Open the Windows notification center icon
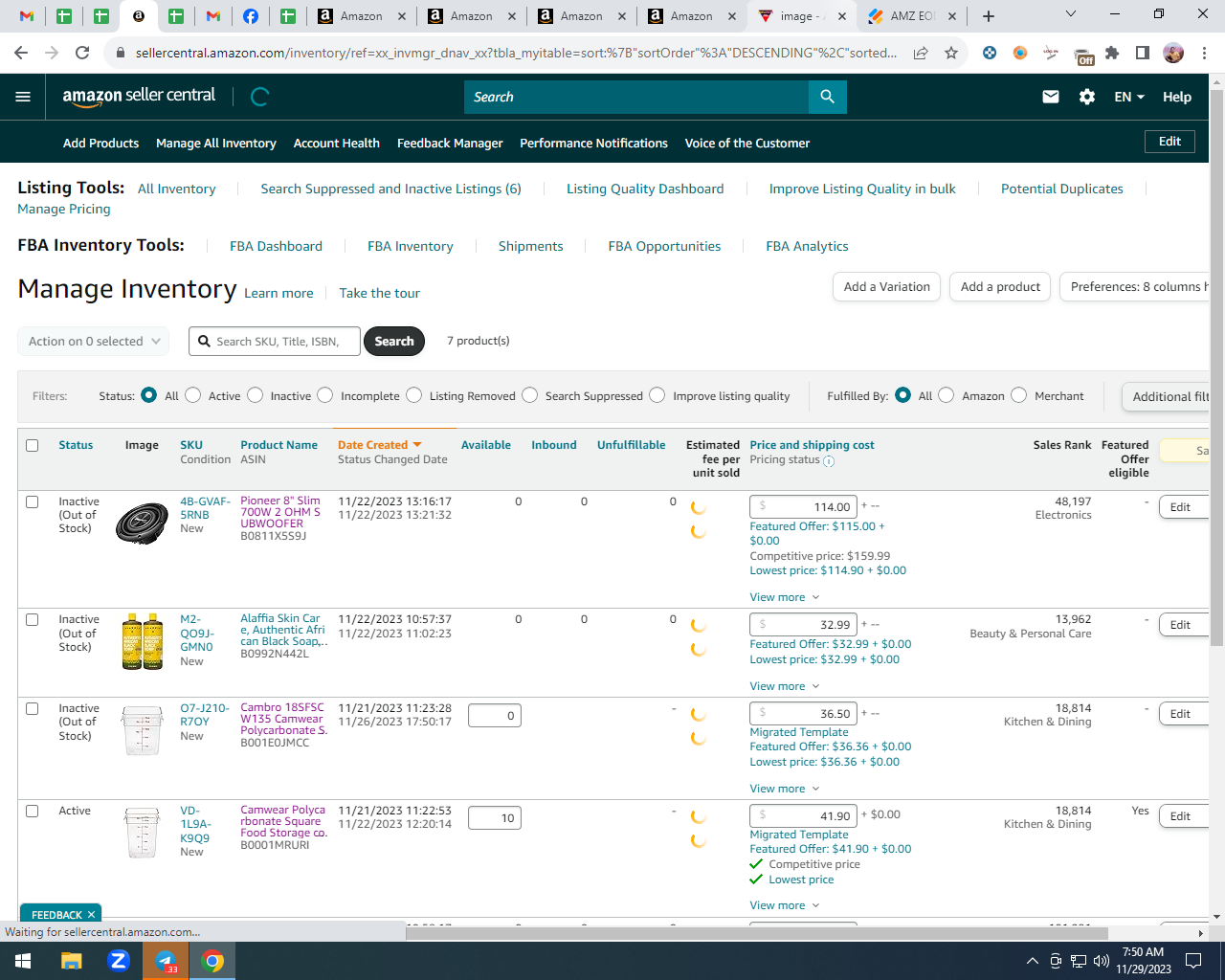 tap(1193, 961)
